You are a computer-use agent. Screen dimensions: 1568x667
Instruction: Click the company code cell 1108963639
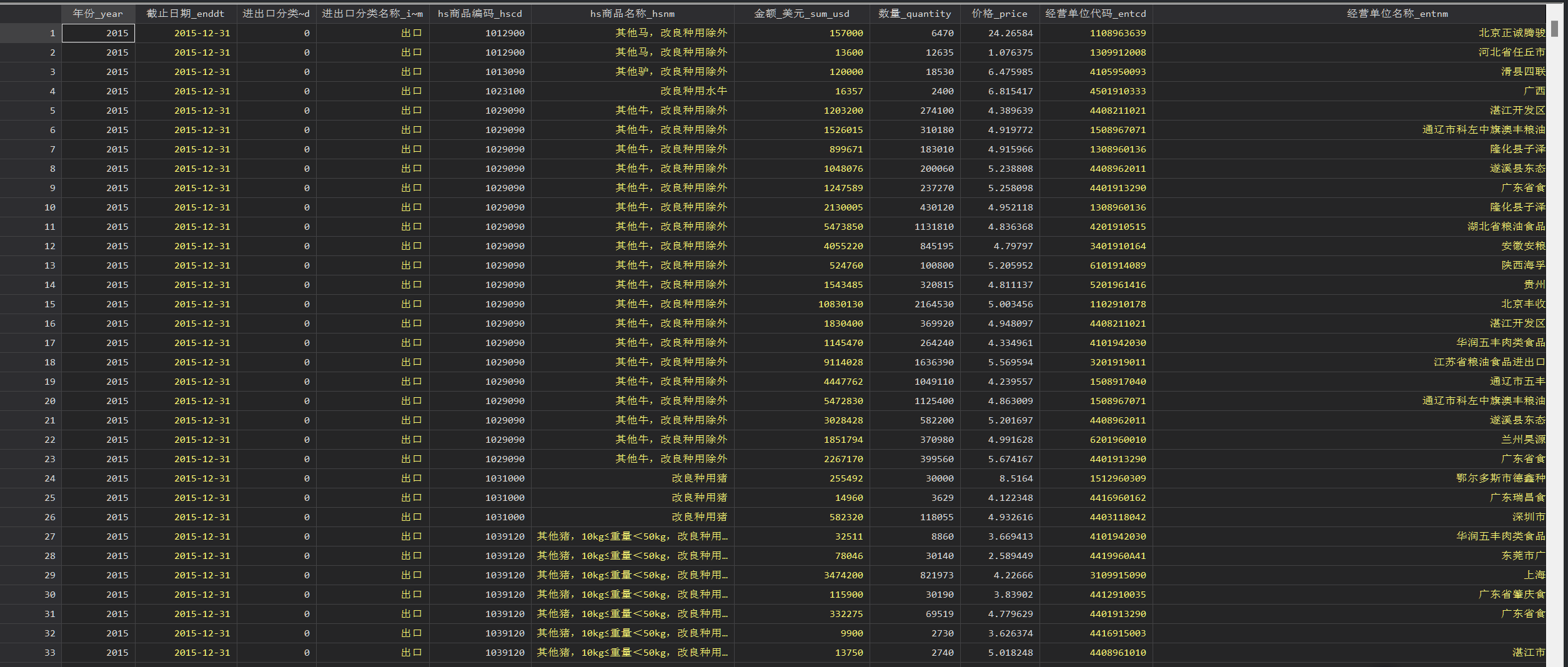coord(1096,33)
